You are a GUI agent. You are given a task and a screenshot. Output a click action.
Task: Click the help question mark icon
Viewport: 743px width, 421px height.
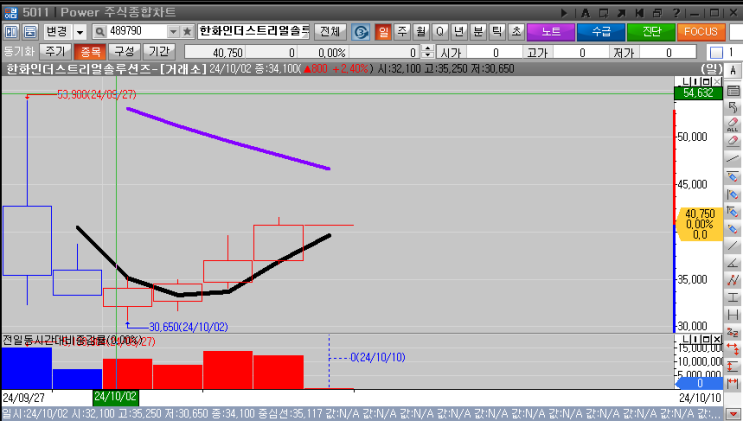pyautogui.click(x=676, y=13)
